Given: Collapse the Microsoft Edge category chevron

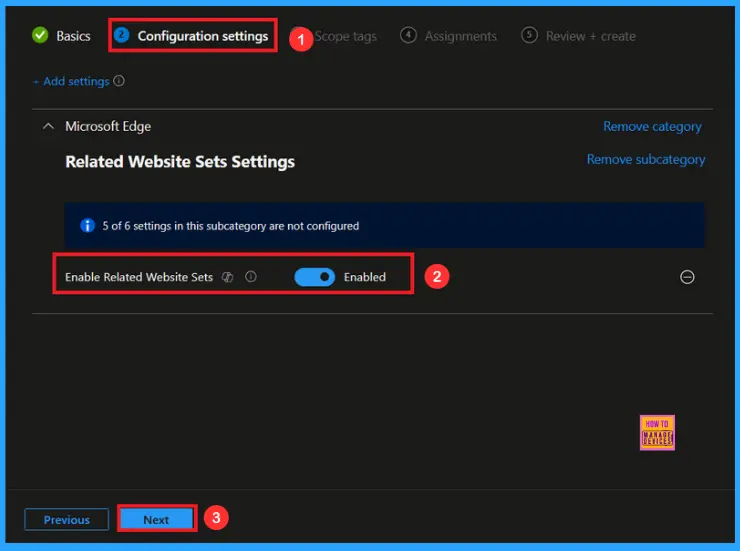Looking at the screenshot, I should (x=48, y=126).
